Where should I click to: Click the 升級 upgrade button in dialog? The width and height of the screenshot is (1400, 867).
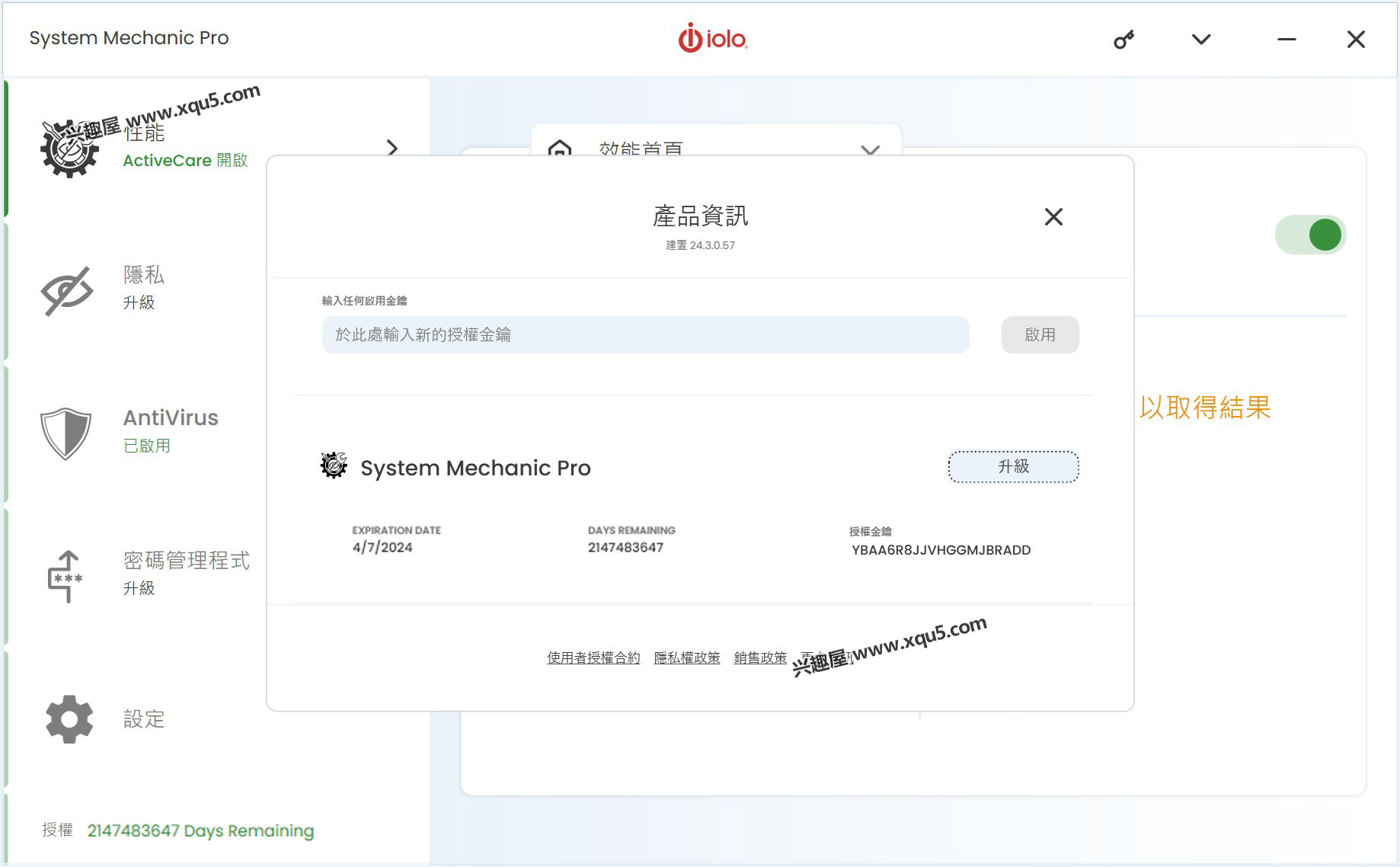pos(1013,466)
